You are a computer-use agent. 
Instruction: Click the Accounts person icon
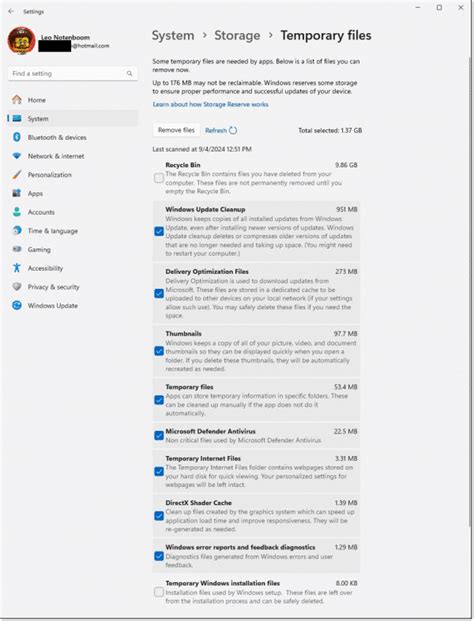coord(17,212)
